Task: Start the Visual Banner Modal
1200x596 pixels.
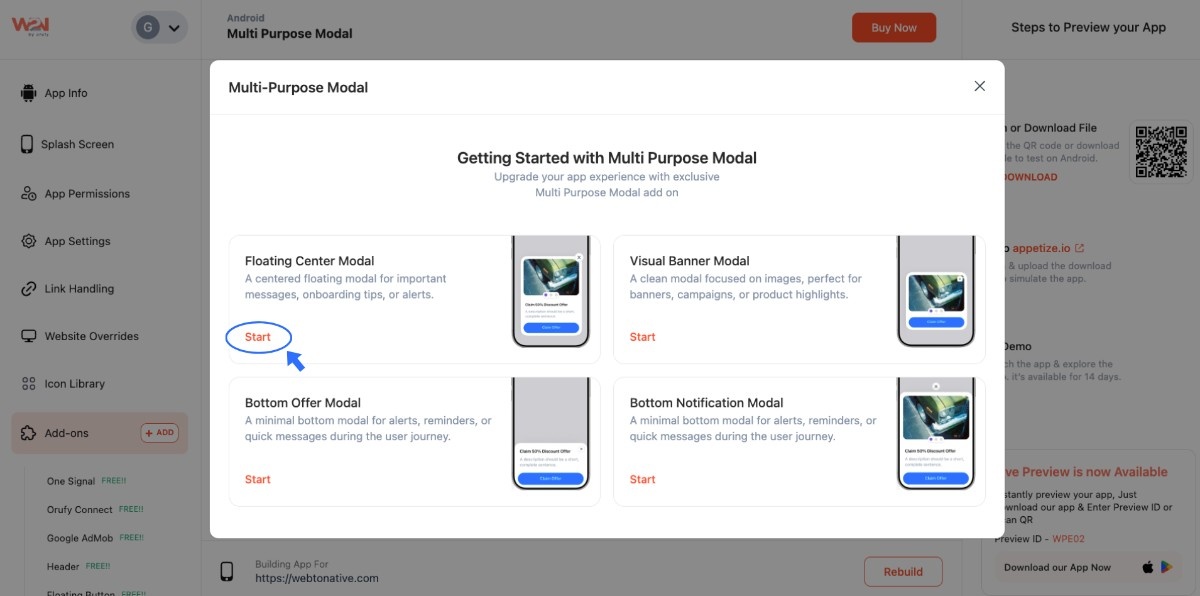Action: (643, 337)
